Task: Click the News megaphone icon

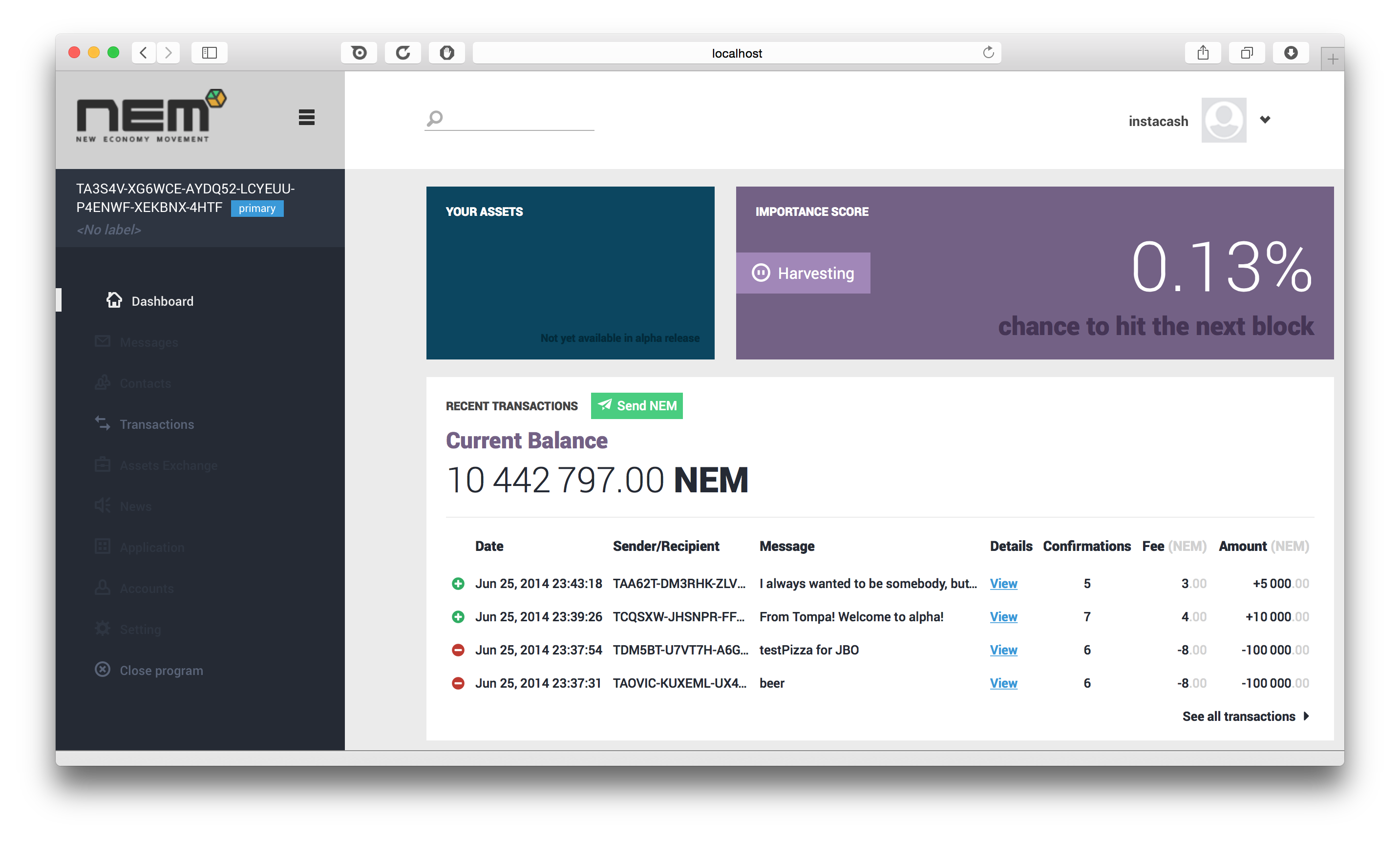Action: point(102,505)
